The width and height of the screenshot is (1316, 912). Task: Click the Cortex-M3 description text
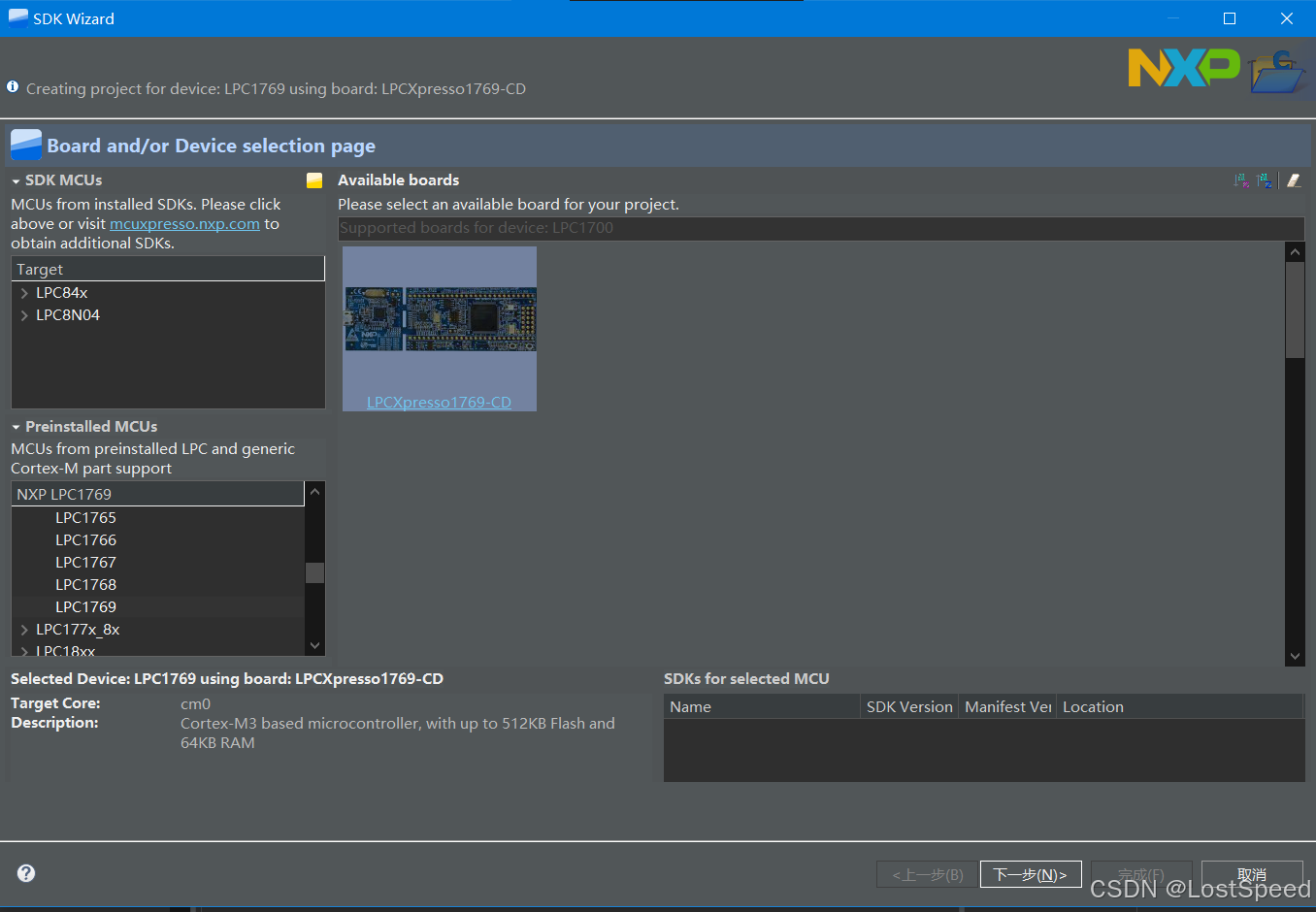(x=398, y=733)
